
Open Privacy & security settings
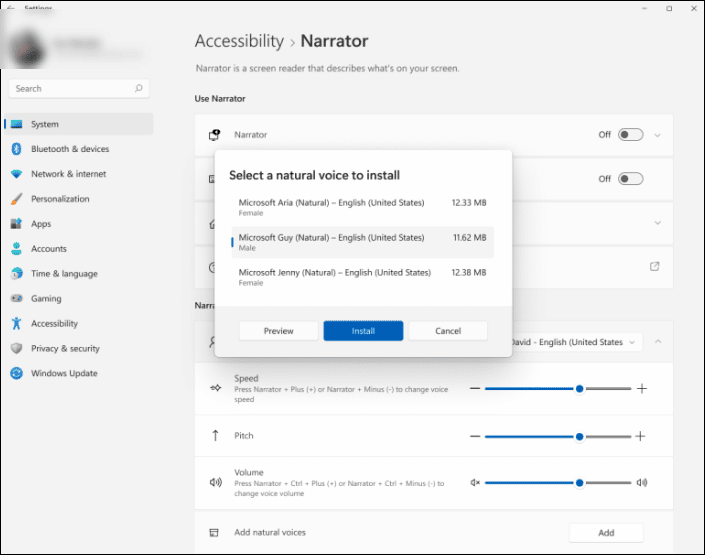pyautogui.click(x=79, y=348)
